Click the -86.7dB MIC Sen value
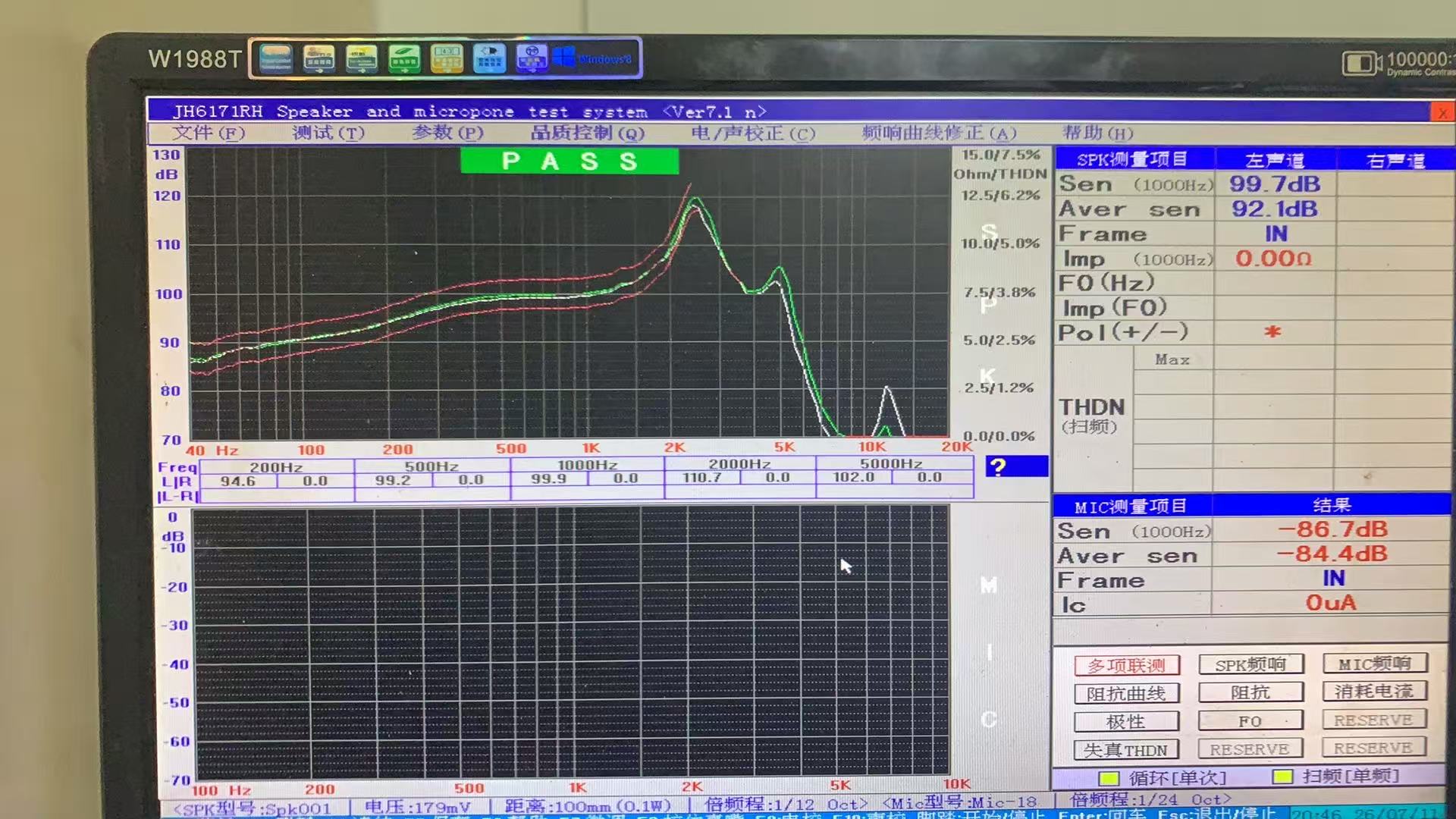 1332,529
